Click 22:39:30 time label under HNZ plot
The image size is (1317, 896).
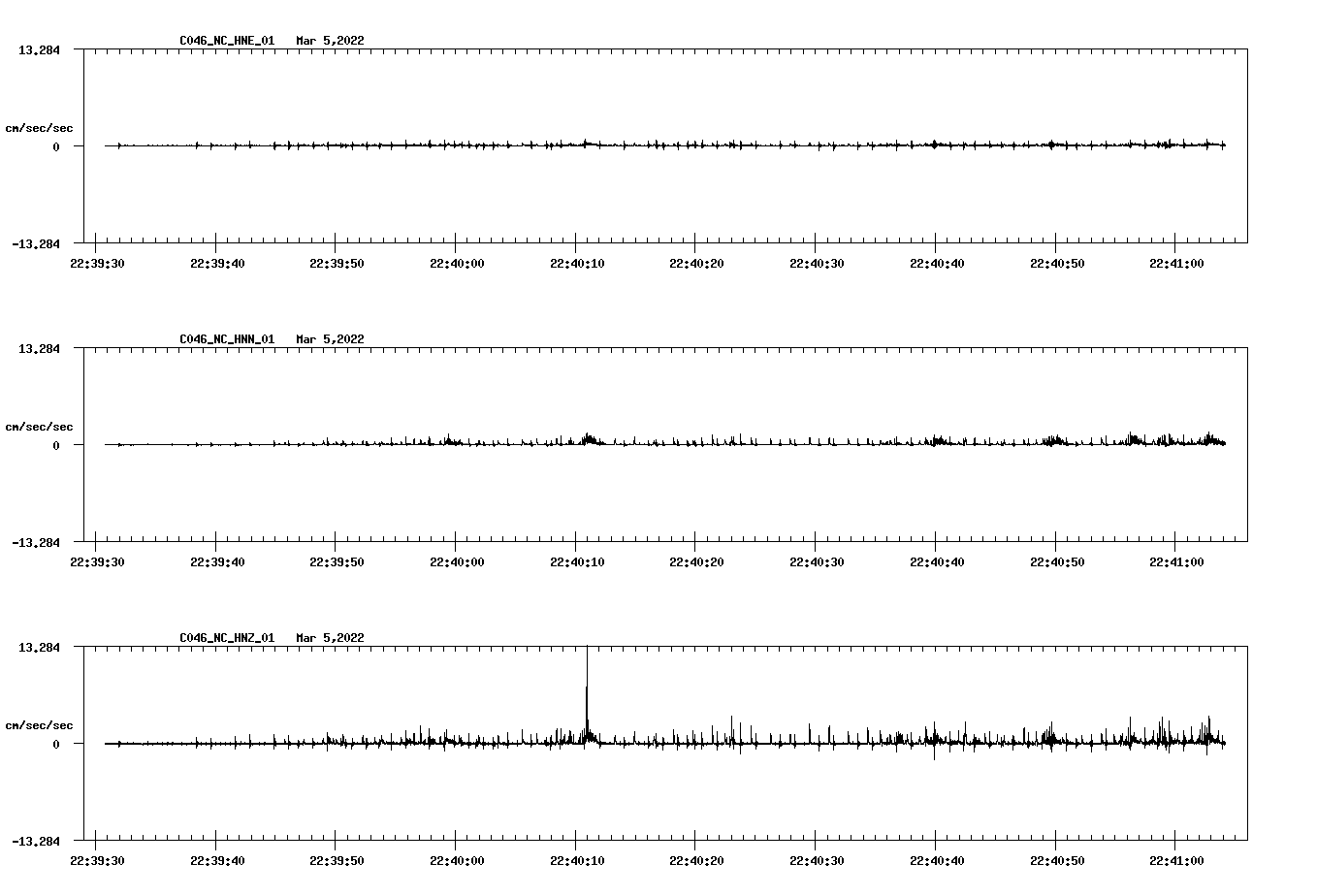click(96, 860)
